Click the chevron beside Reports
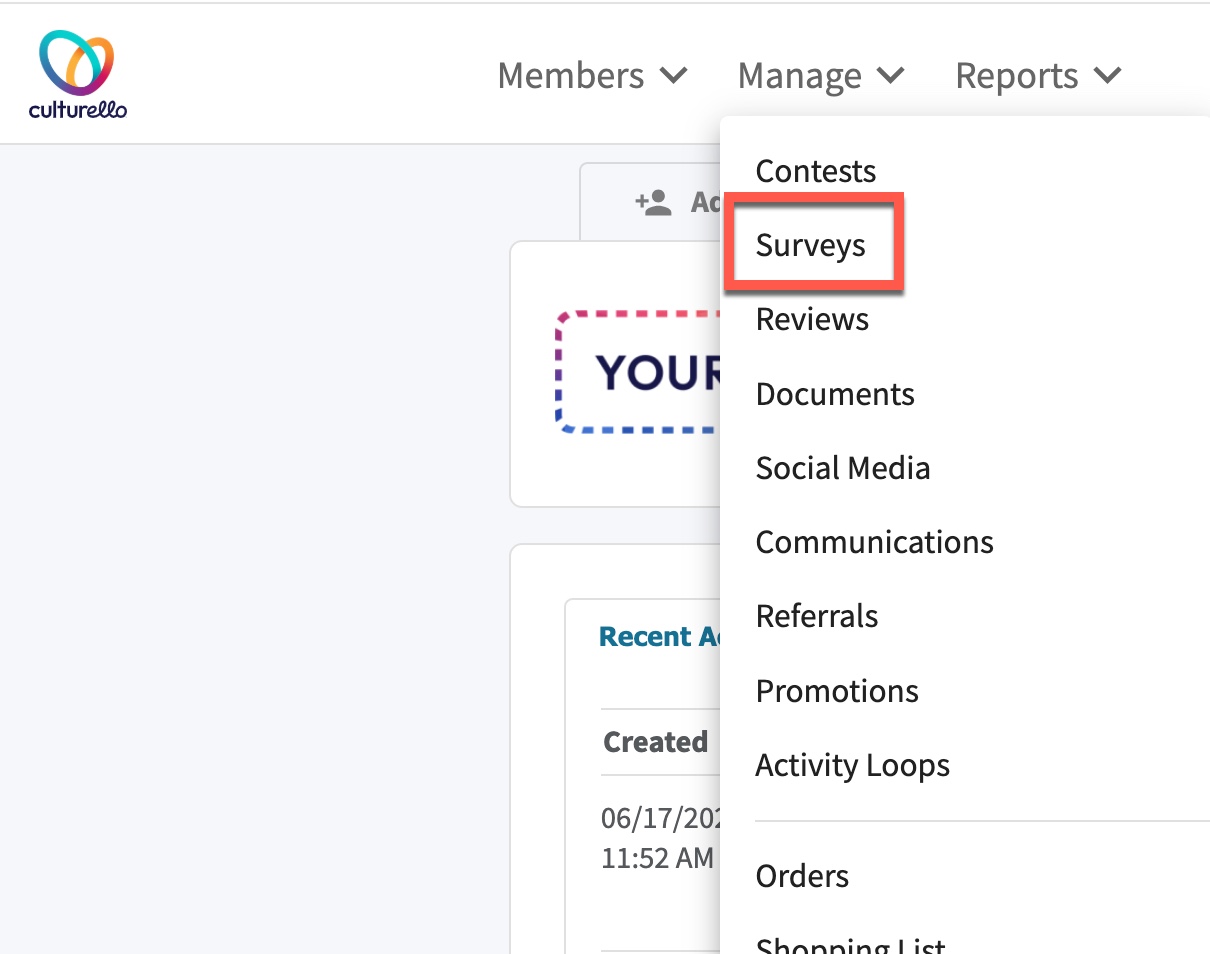Screen dimensions: 1210x954 click(1107, 75)
